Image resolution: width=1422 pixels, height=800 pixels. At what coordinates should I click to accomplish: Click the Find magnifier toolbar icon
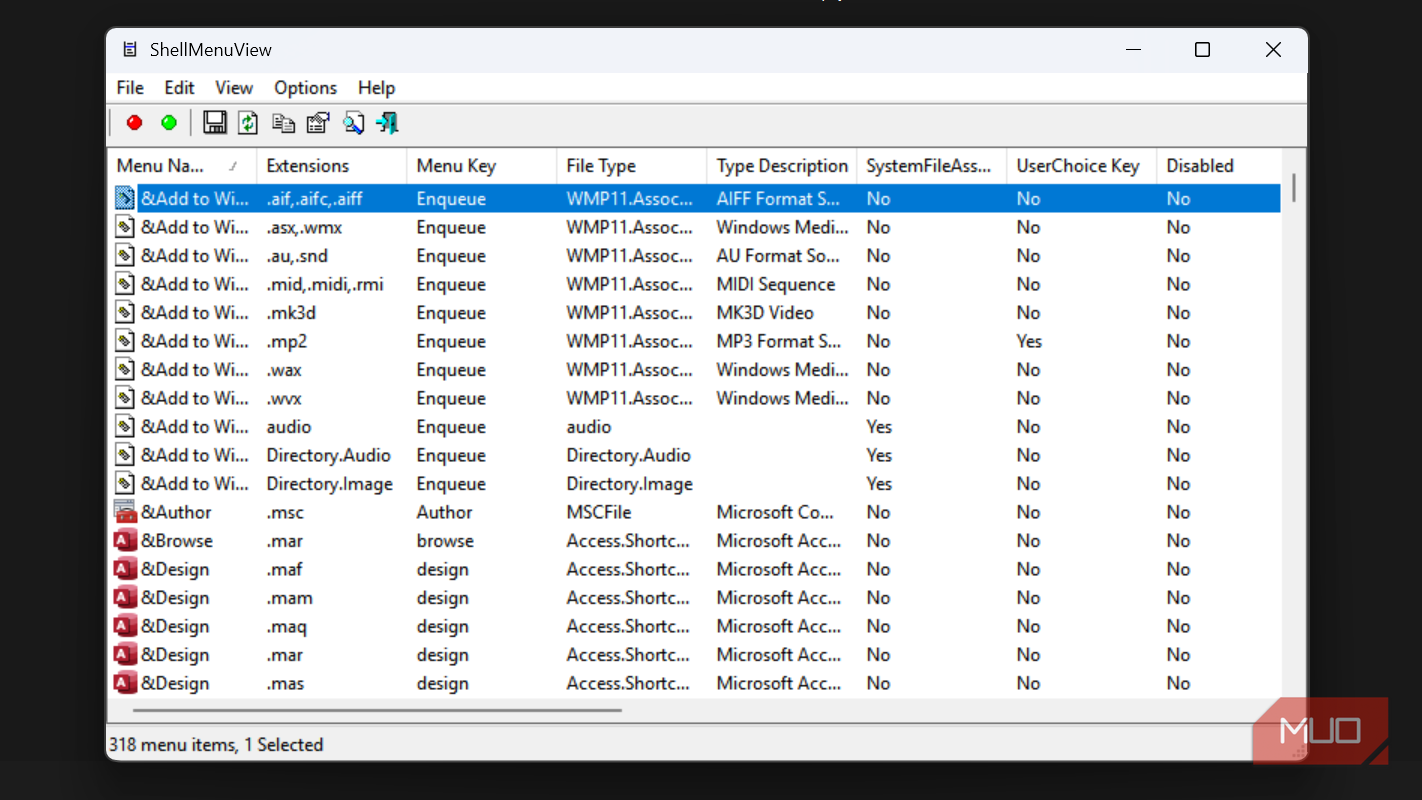point(353,123)
